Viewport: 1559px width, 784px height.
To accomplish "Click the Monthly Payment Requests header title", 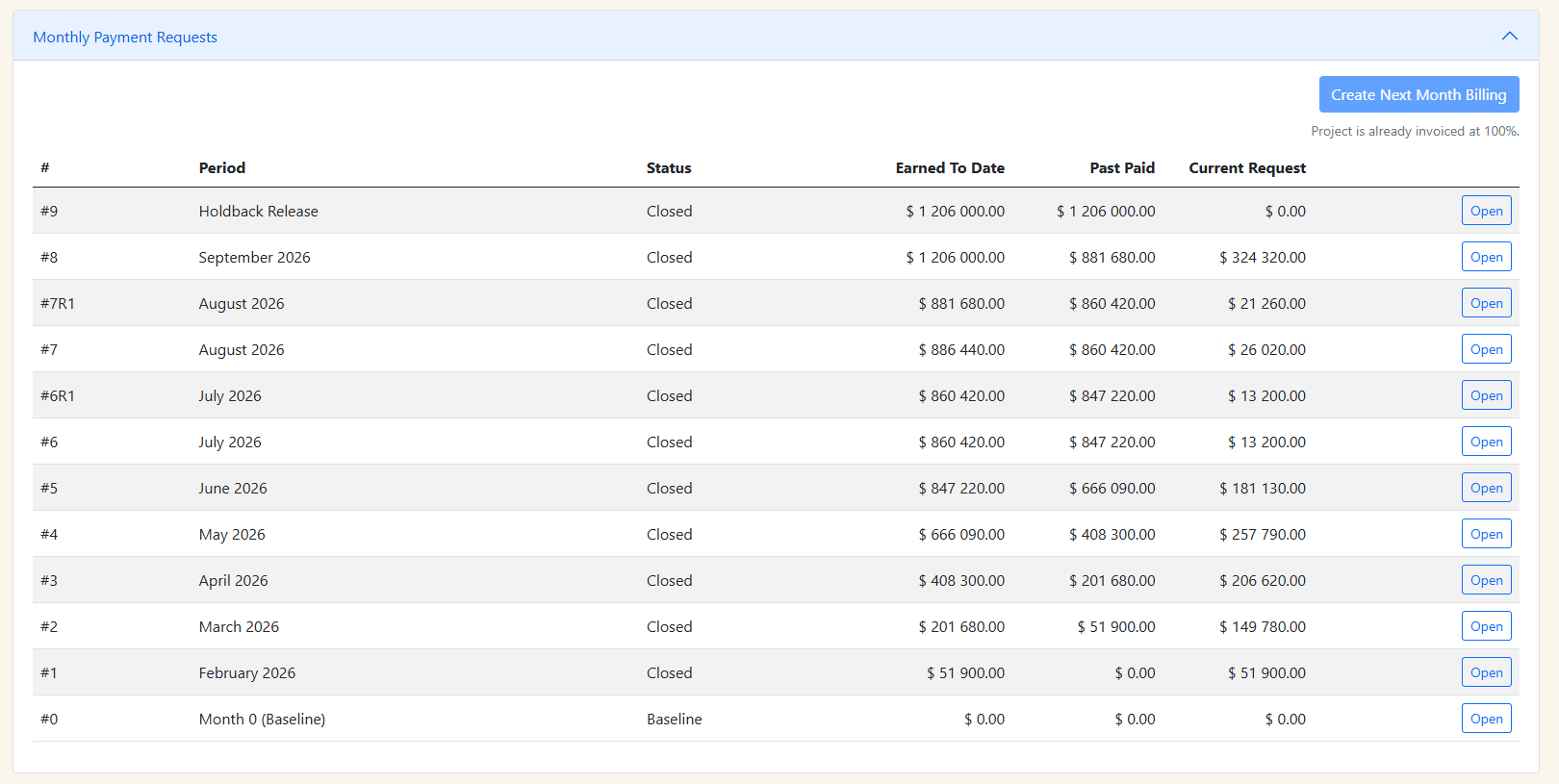I will (x=125, y=38).
